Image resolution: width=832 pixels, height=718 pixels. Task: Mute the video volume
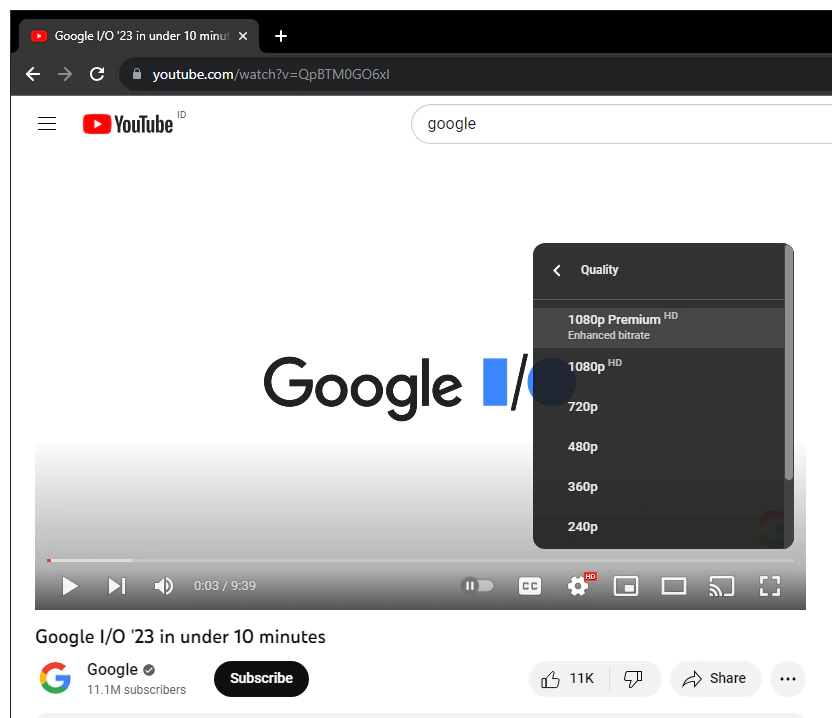click(164, 586)
